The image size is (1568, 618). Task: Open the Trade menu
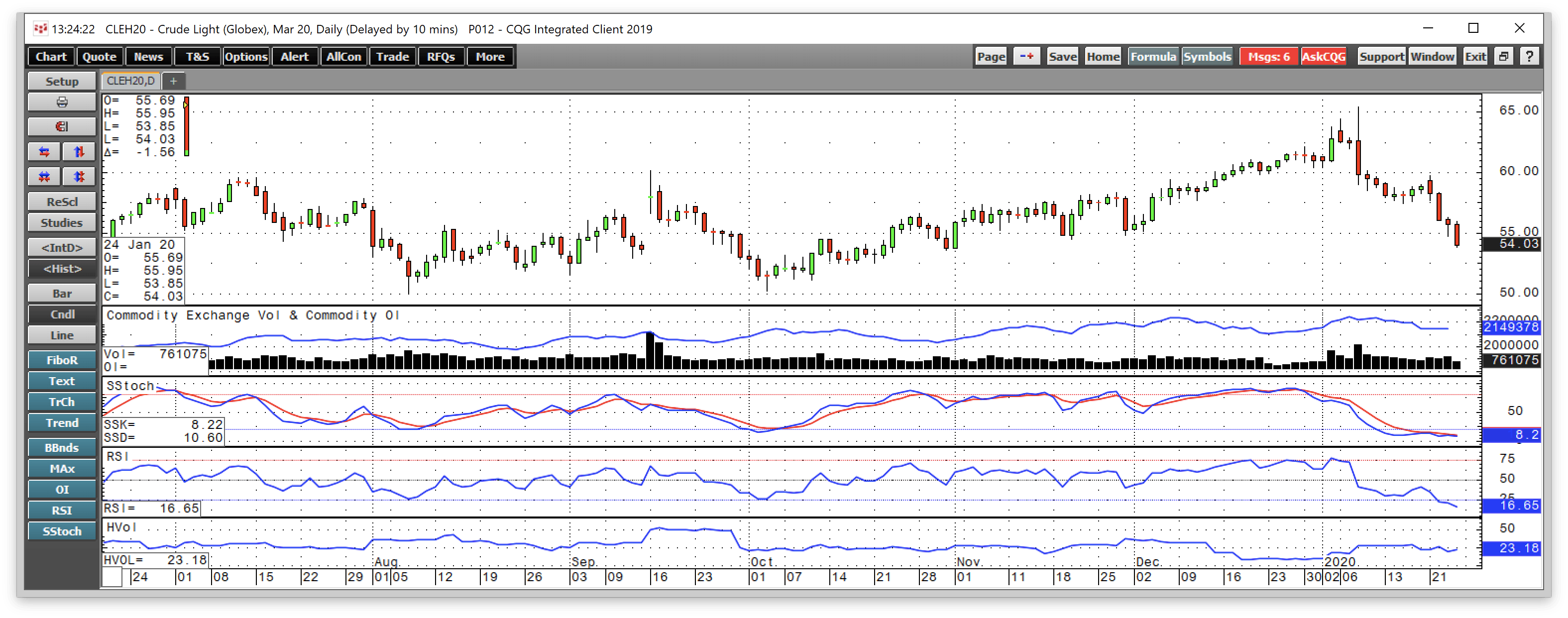(x=393, y=57)
